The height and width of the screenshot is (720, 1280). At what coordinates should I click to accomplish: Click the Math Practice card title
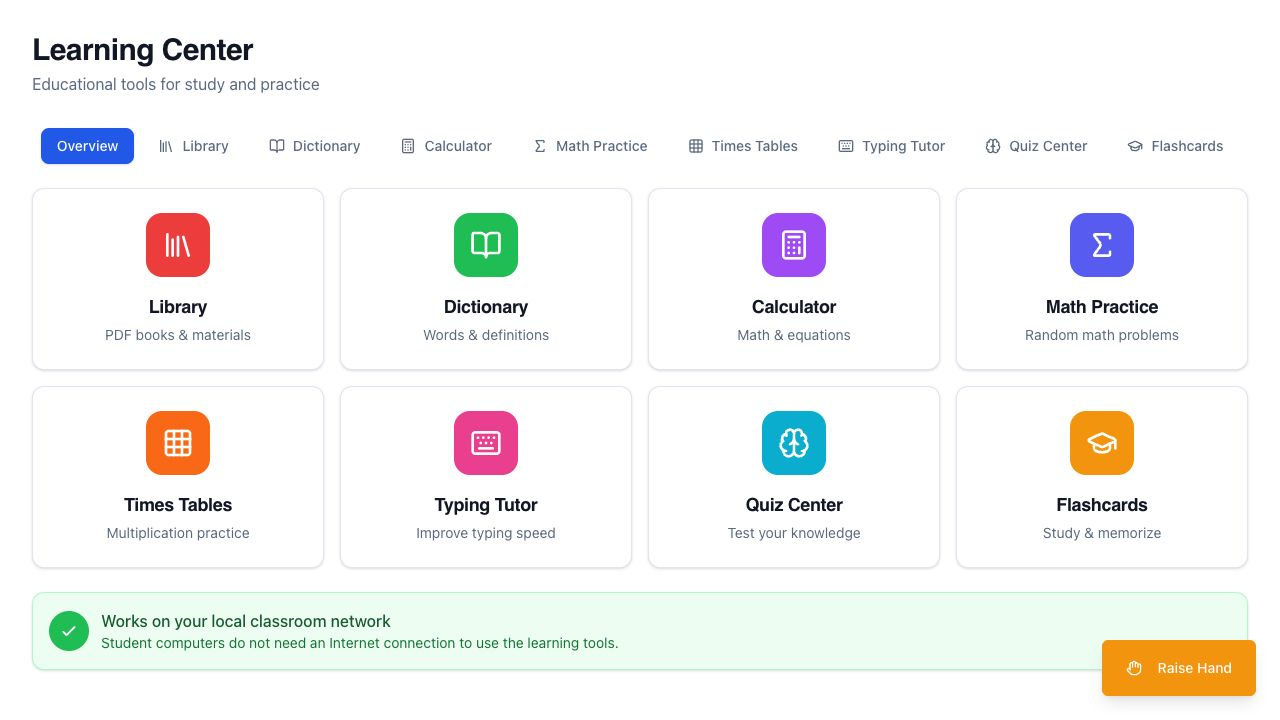pos(1102,307)
